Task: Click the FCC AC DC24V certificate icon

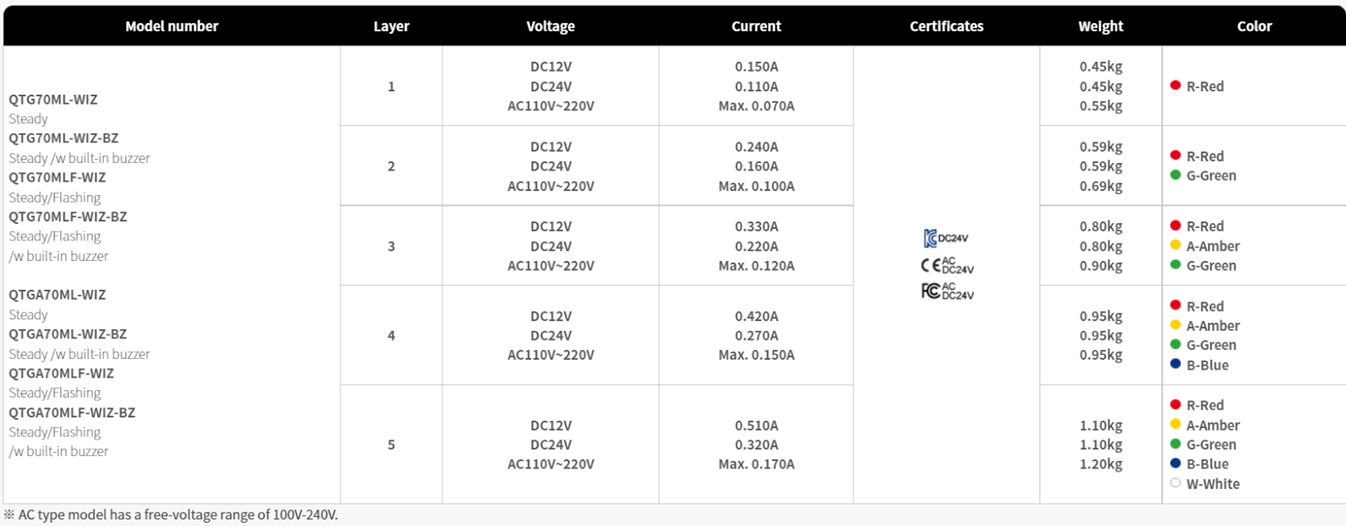Action: [x=946, y=291]
